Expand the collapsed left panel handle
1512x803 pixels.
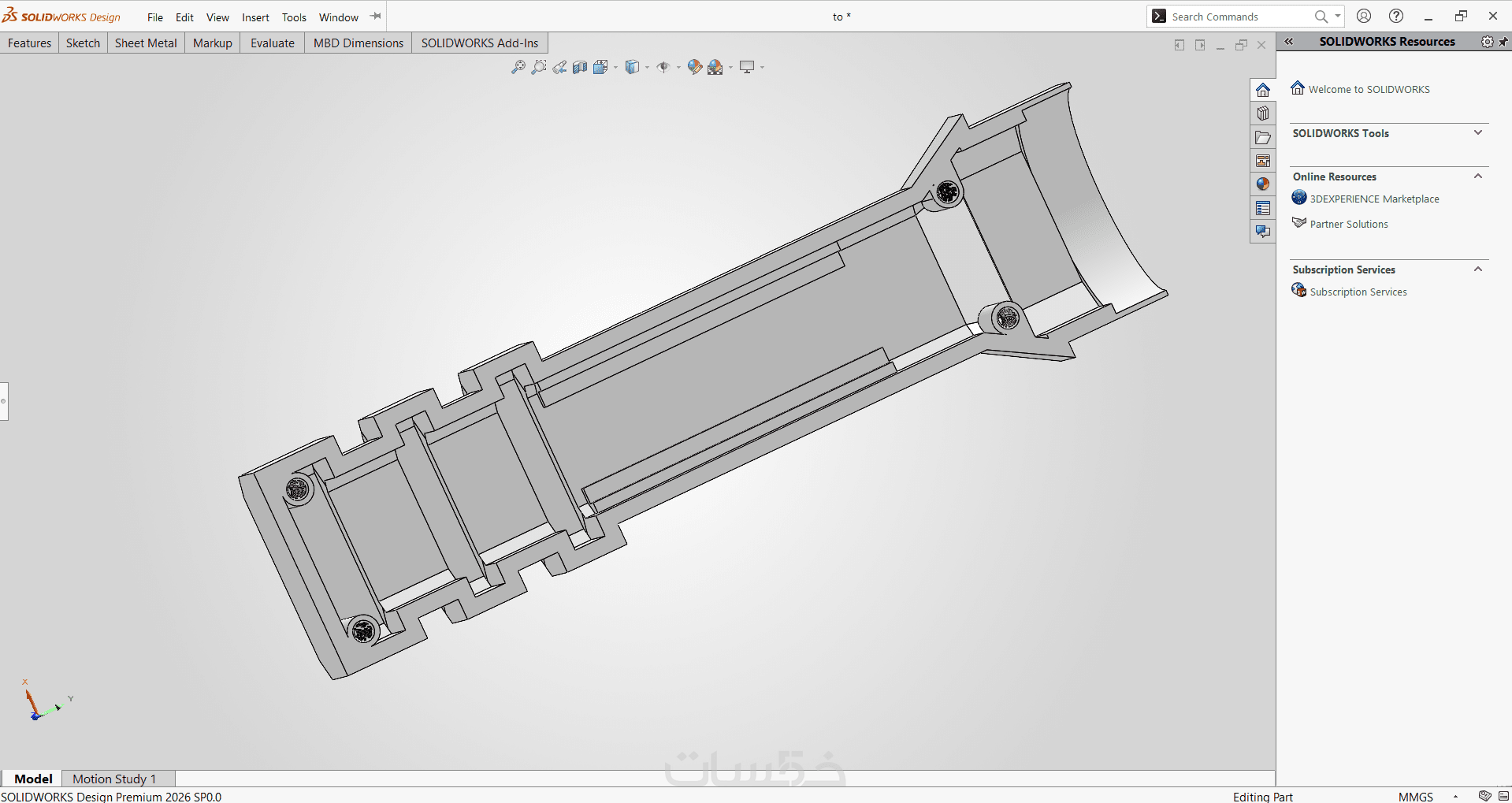[4, 401]
